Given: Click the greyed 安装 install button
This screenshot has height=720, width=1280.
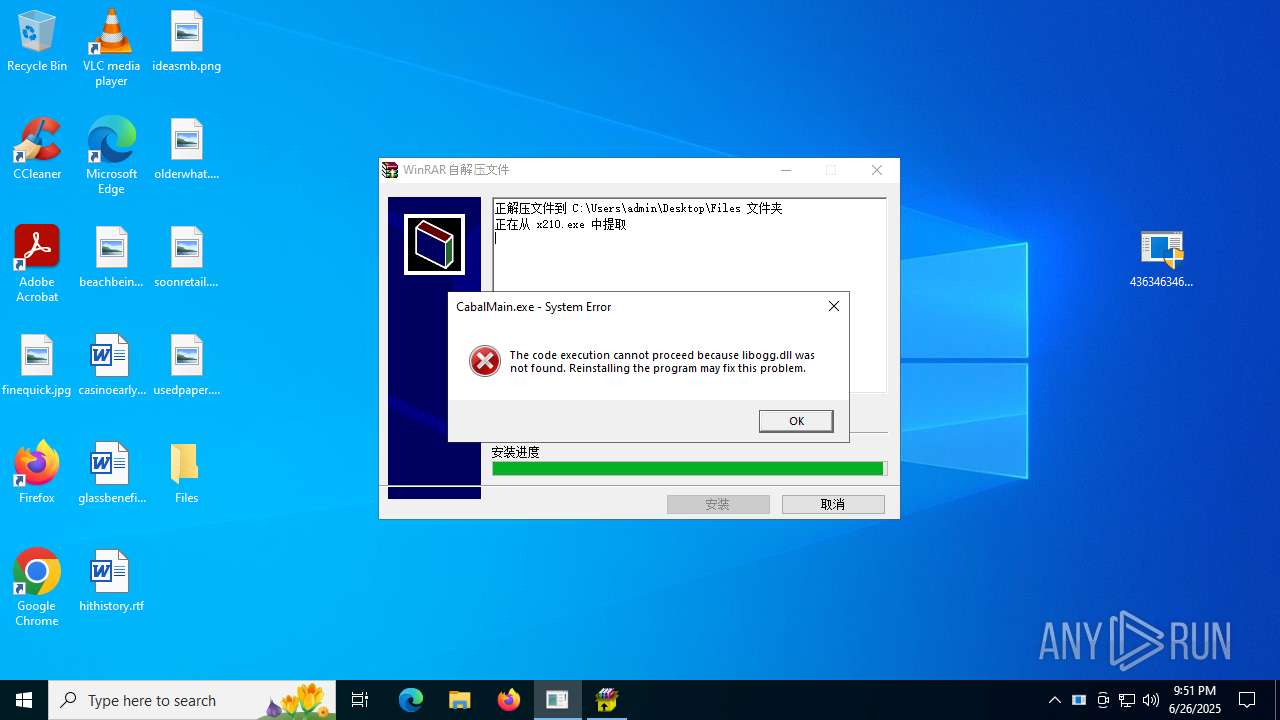Looking at the screenshot, I should click(718, 504).
